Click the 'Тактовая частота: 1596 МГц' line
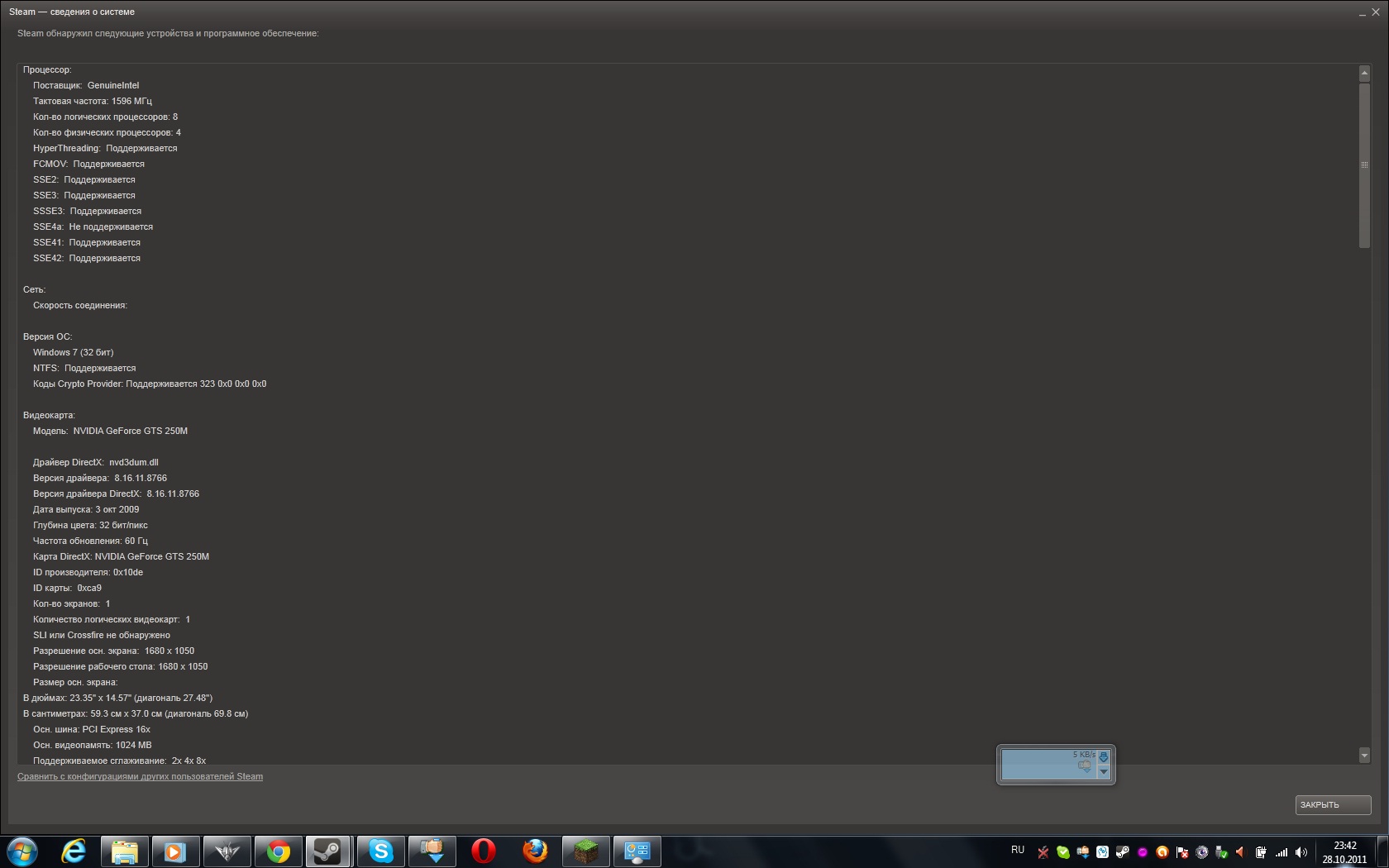Viewport: 1389px width, 868px height. click(93, 101)
